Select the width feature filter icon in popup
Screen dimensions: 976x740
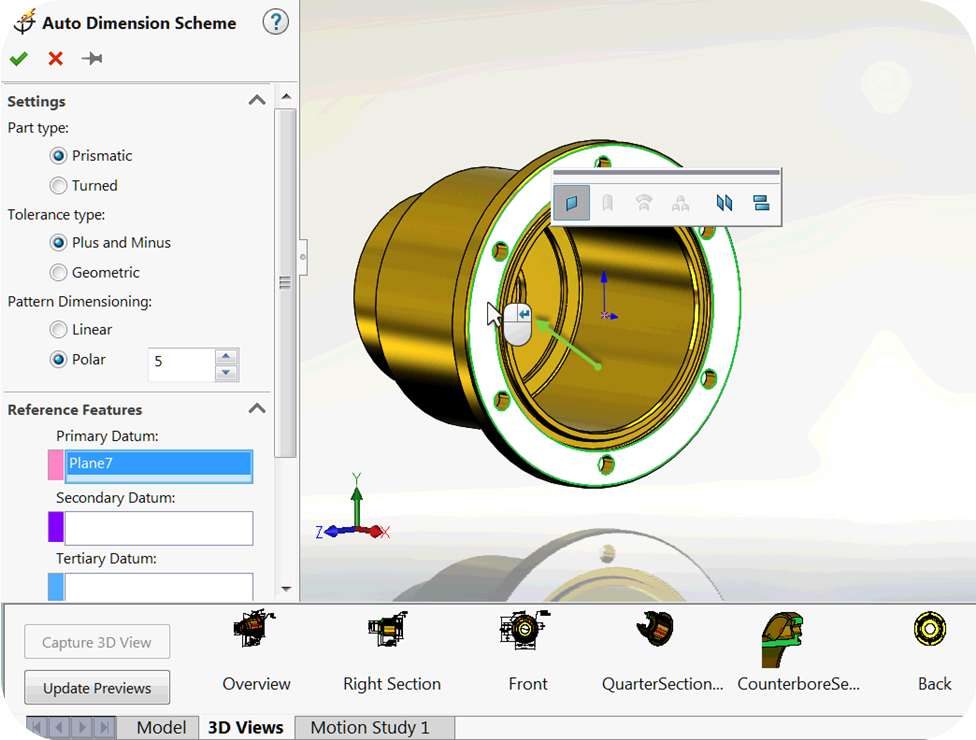coord(724,203)
